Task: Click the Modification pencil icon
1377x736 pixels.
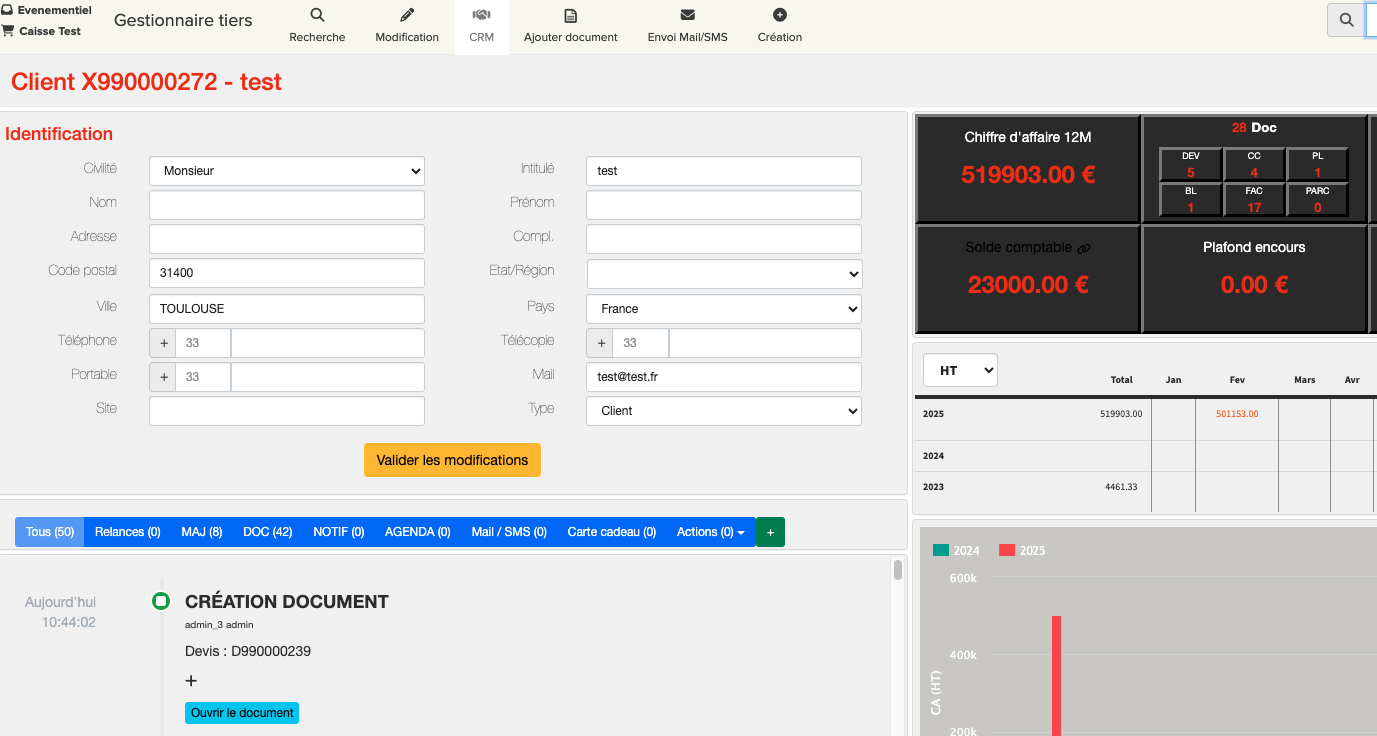Action: pos(407,15)
